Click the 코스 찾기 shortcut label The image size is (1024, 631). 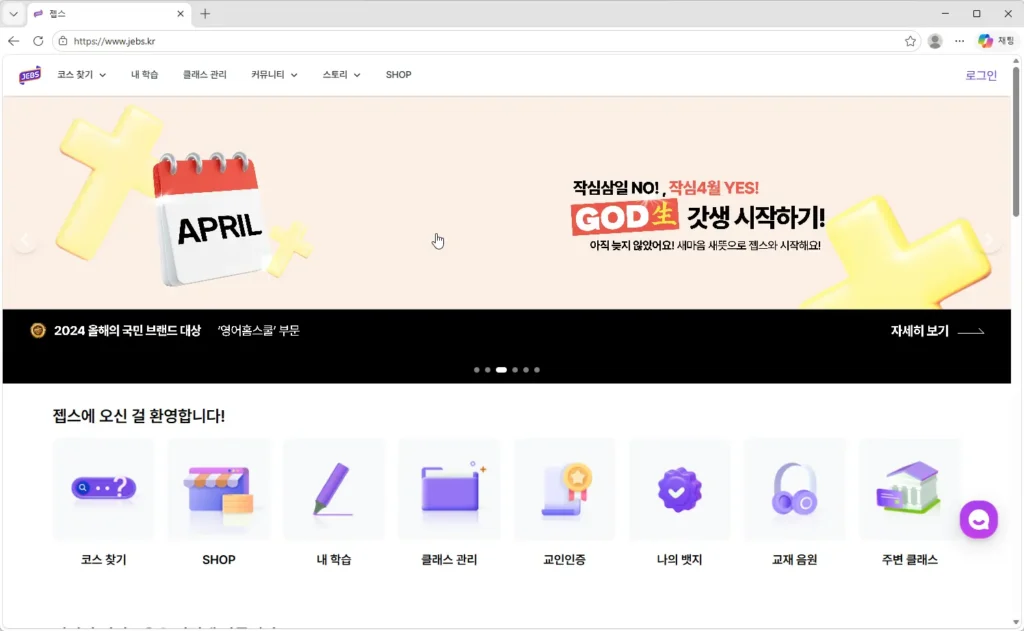(x=104, y=560)
